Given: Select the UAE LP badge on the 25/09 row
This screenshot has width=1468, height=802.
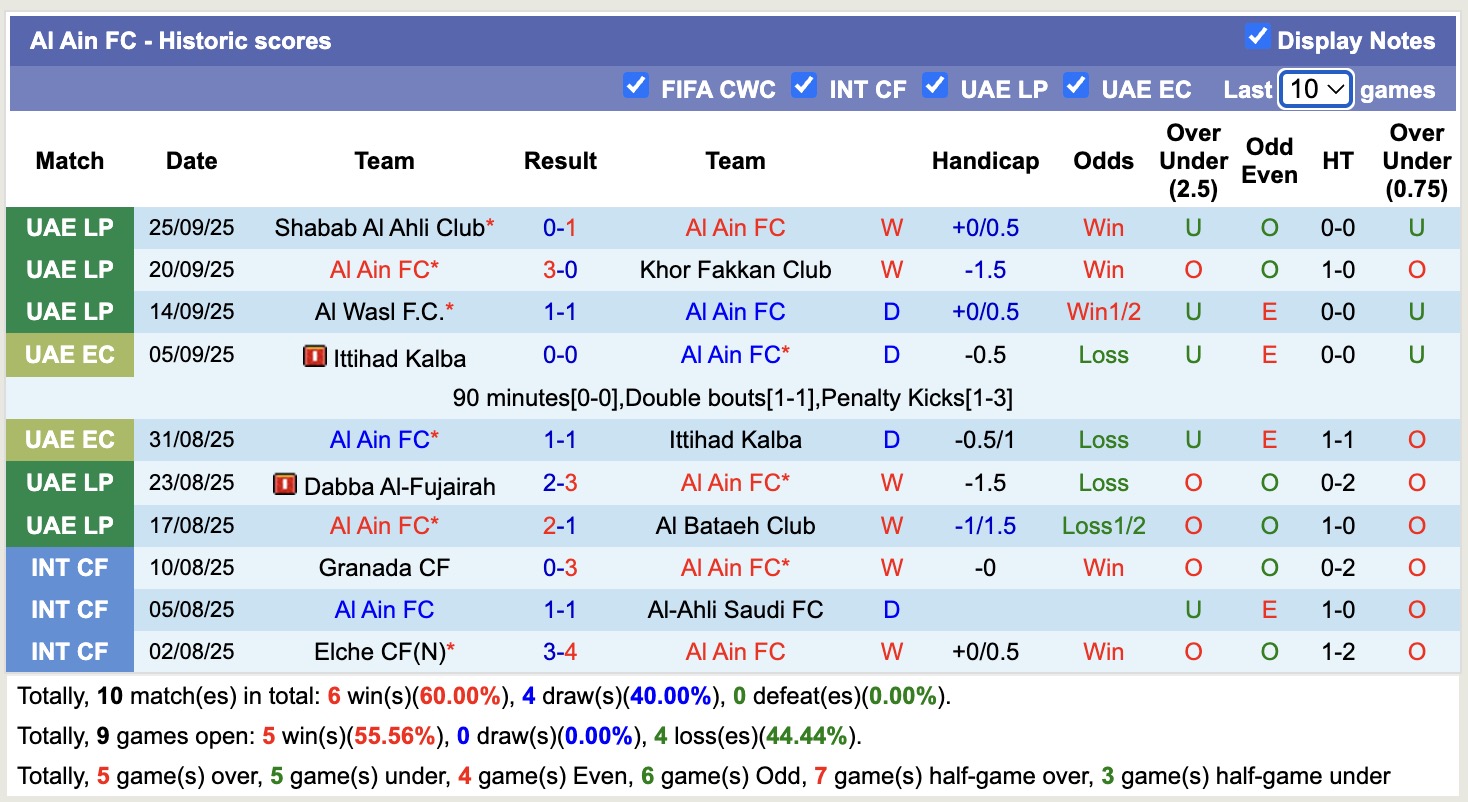Looking at the screenshot, I should coord(69,226).
